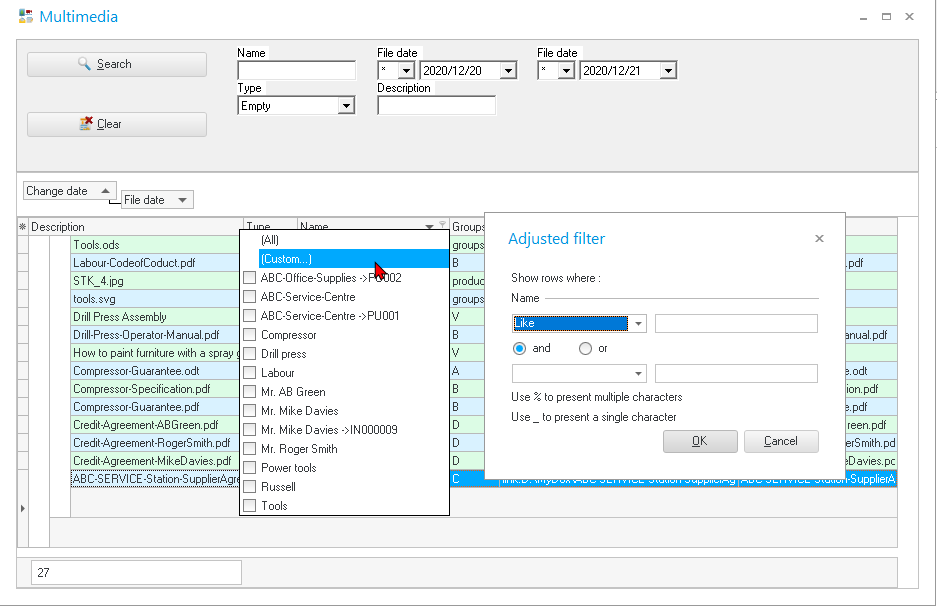
Task: Enable the Mr. Roger Smith checkbox
Action: [250, 449]
